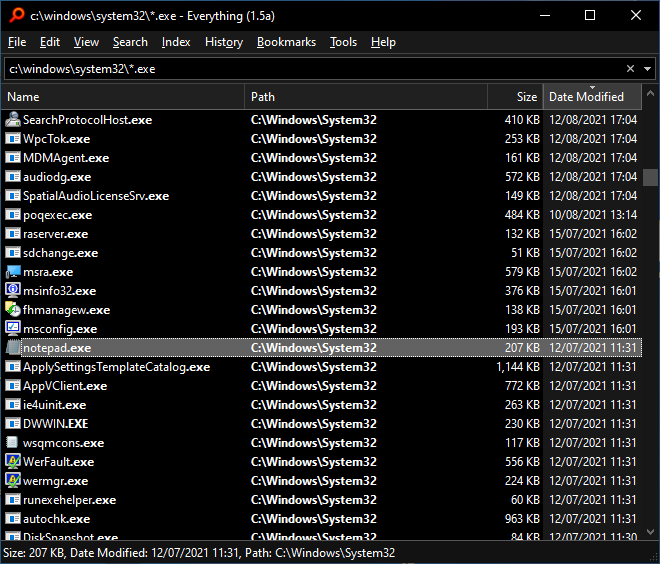The image size is (660, 564).
Task: Open the search history dropdown arrow
Action: 647,69
